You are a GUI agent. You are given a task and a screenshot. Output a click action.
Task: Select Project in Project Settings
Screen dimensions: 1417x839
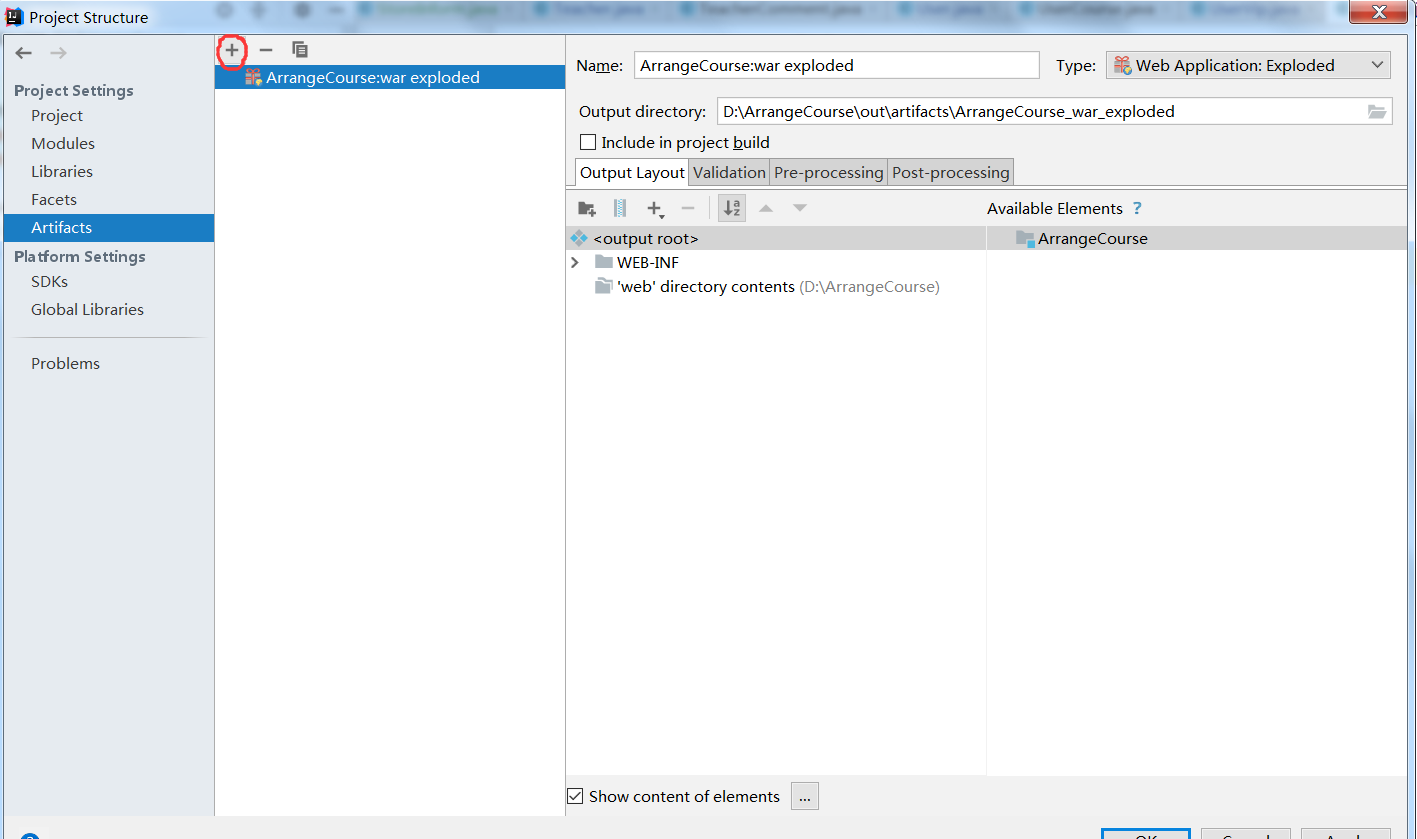[x=57, y=115]
